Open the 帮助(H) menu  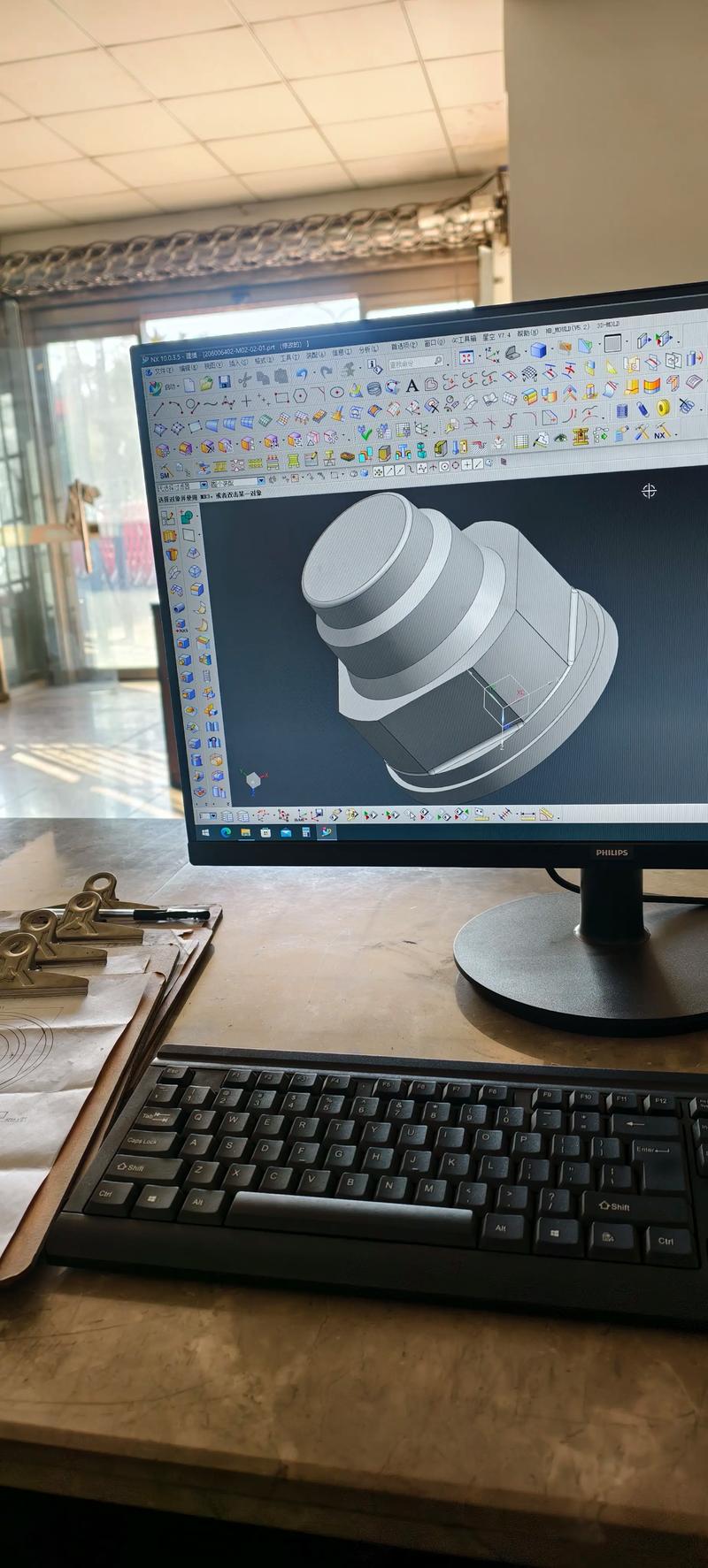tap(526, 333)
